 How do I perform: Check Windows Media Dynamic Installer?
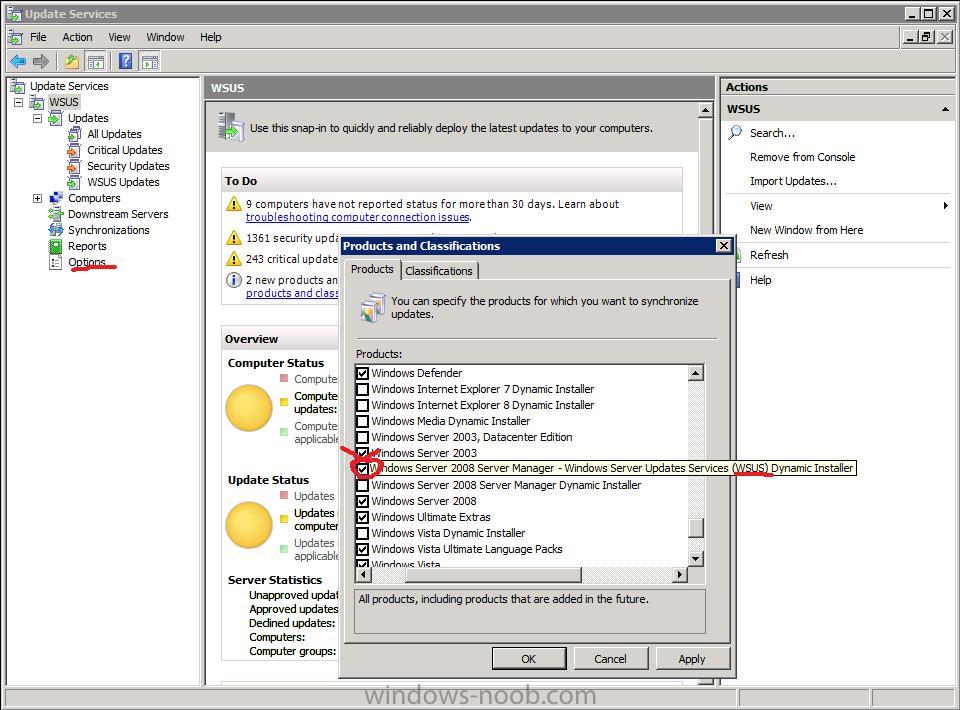click(x=362, y=421)
